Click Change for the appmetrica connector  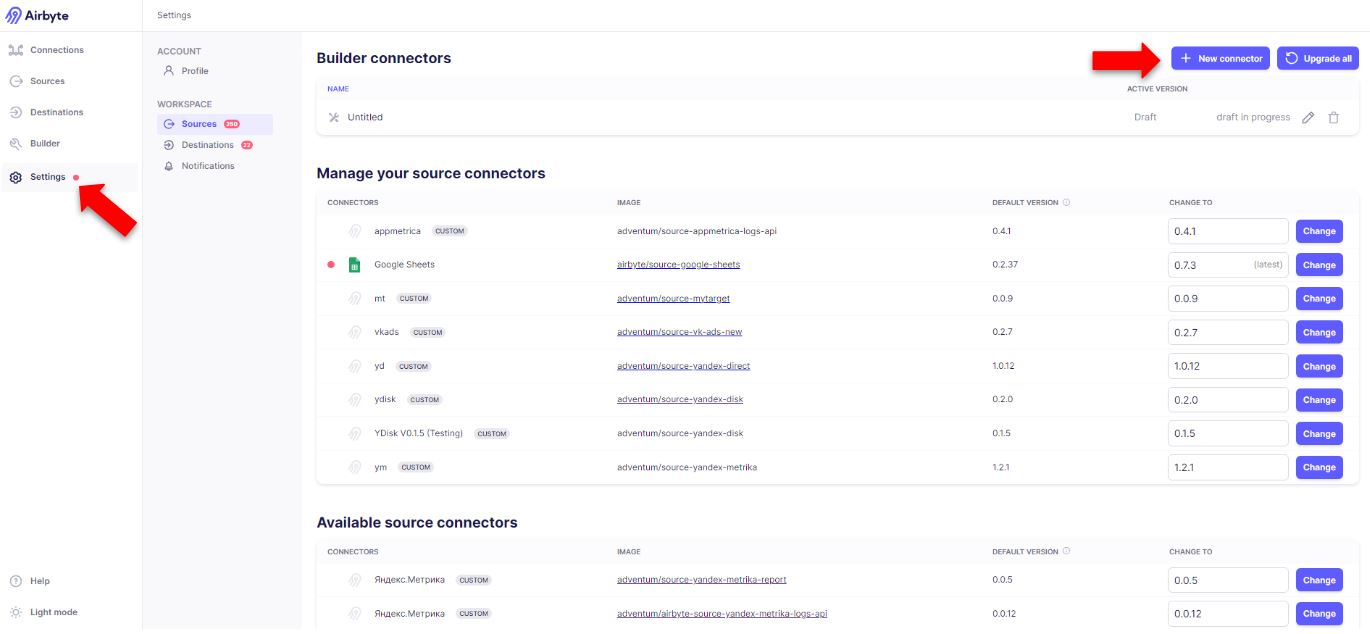point(1319,231)
